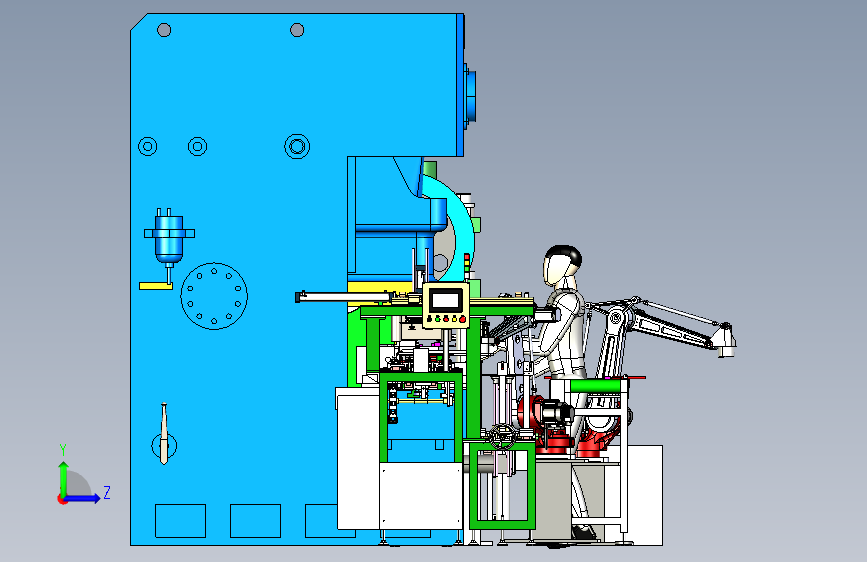Select the green roller on the operator station
This screenshot has height=562, width=867.
[x=596, y=386]
